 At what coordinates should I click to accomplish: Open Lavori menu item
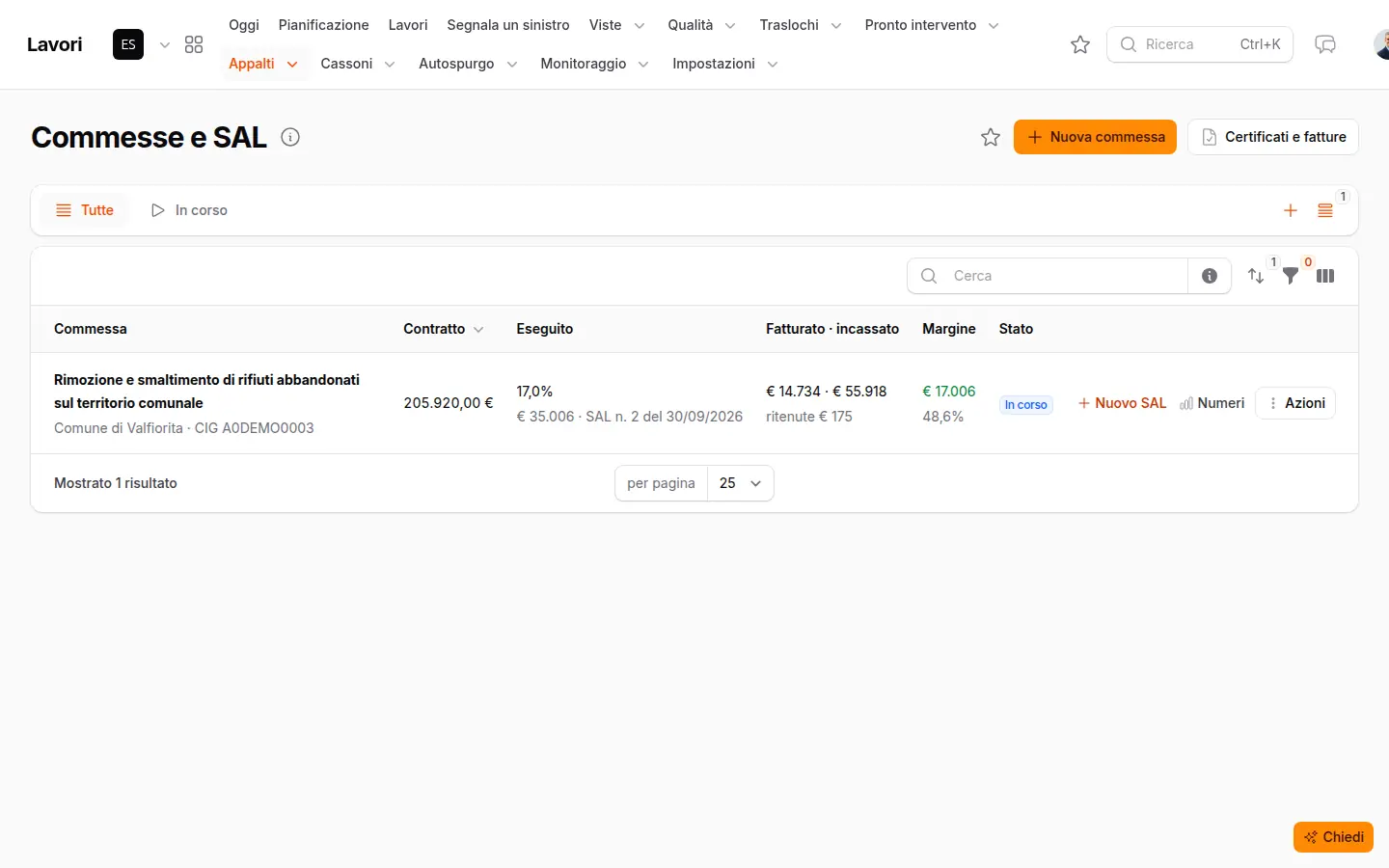tap(408, 25)
